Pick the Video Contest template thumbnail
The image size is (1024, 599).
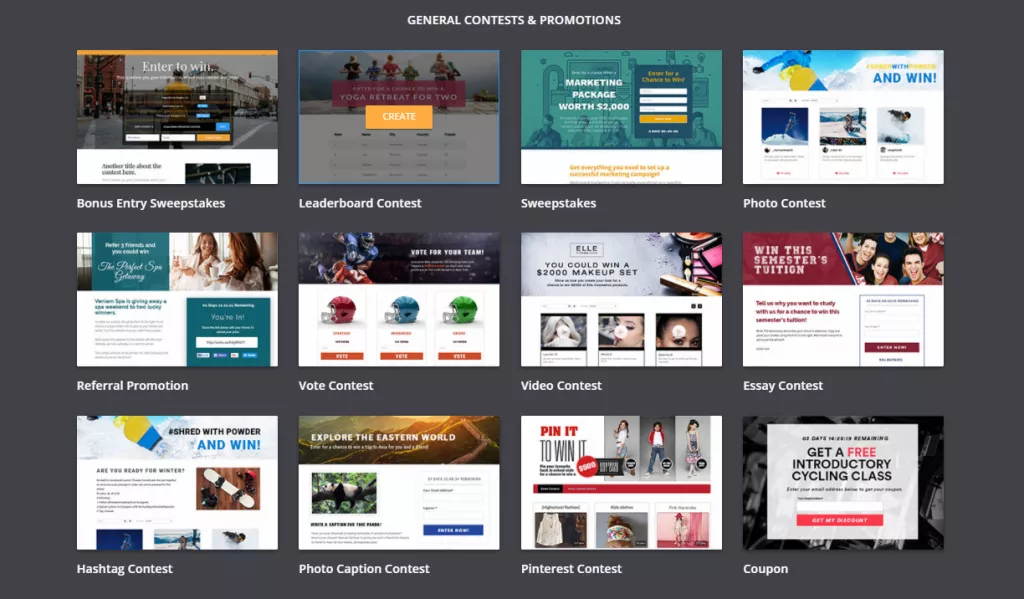pyautogui.click(x=621, y=299)
